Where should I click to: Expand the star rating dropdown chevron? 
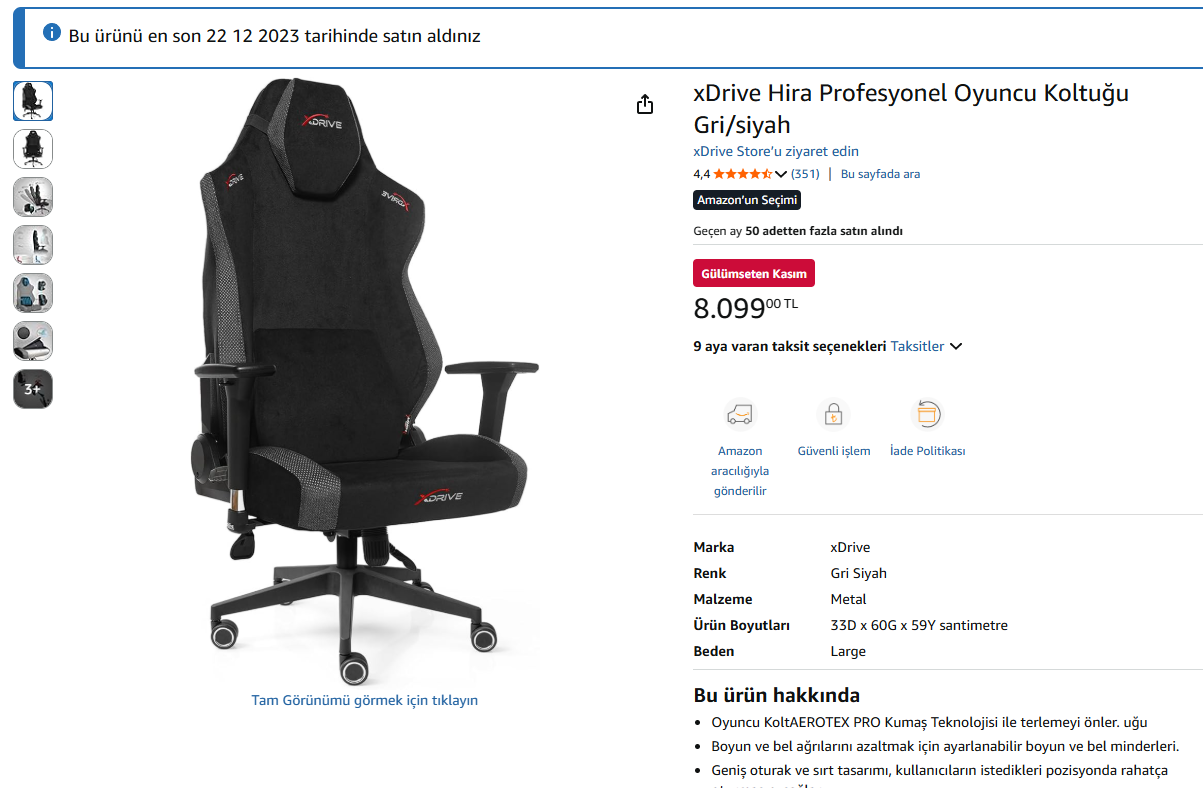[x=781, y=174]
